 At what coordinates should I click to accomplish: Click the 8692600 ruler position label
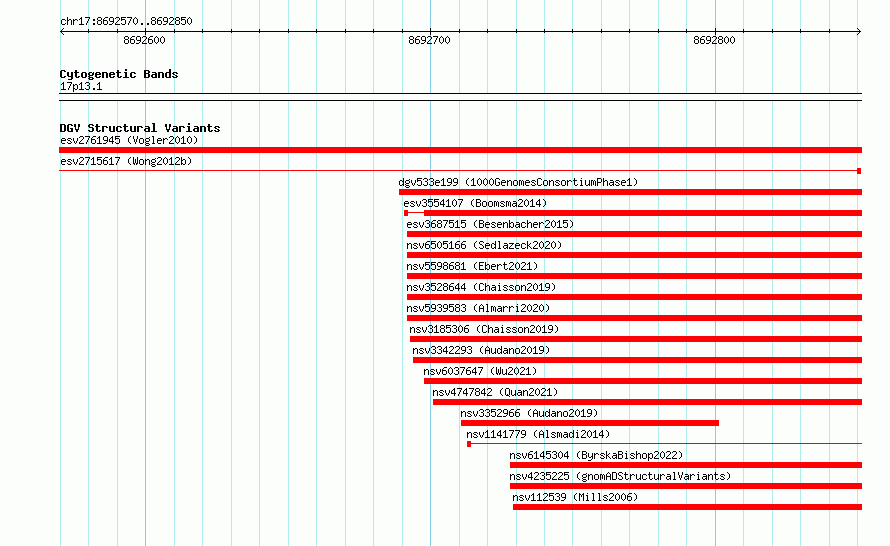click(x=144, y=40)
